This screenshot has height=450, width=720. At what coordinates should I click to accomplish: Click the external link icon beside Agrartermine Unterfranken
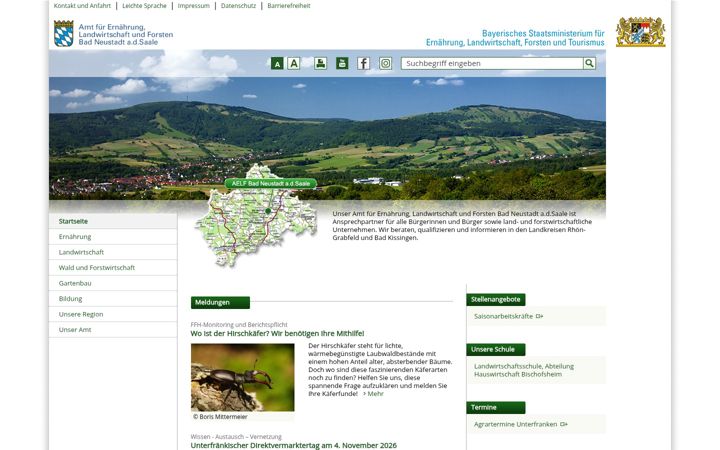pos(564,424)
